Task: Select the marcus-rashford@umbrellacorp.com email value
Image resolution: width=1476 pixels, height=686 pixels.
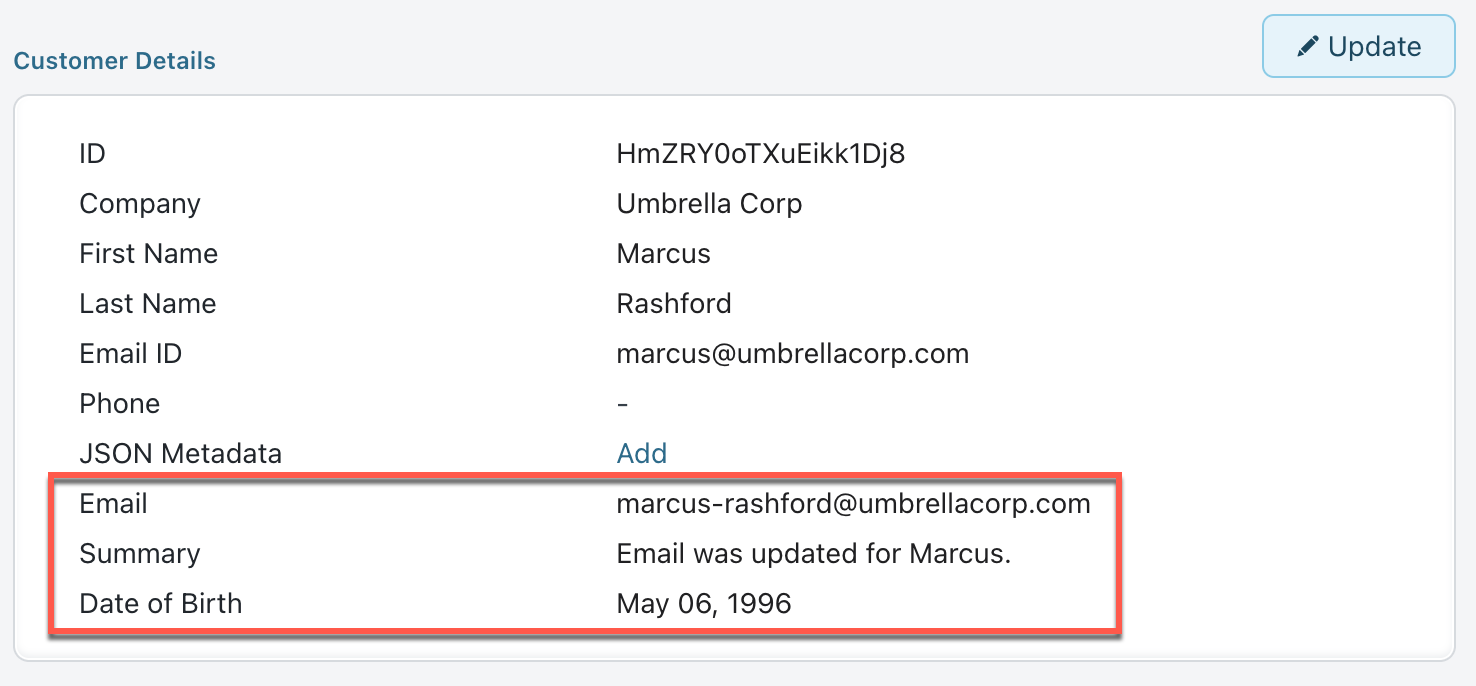Action: 854,504
